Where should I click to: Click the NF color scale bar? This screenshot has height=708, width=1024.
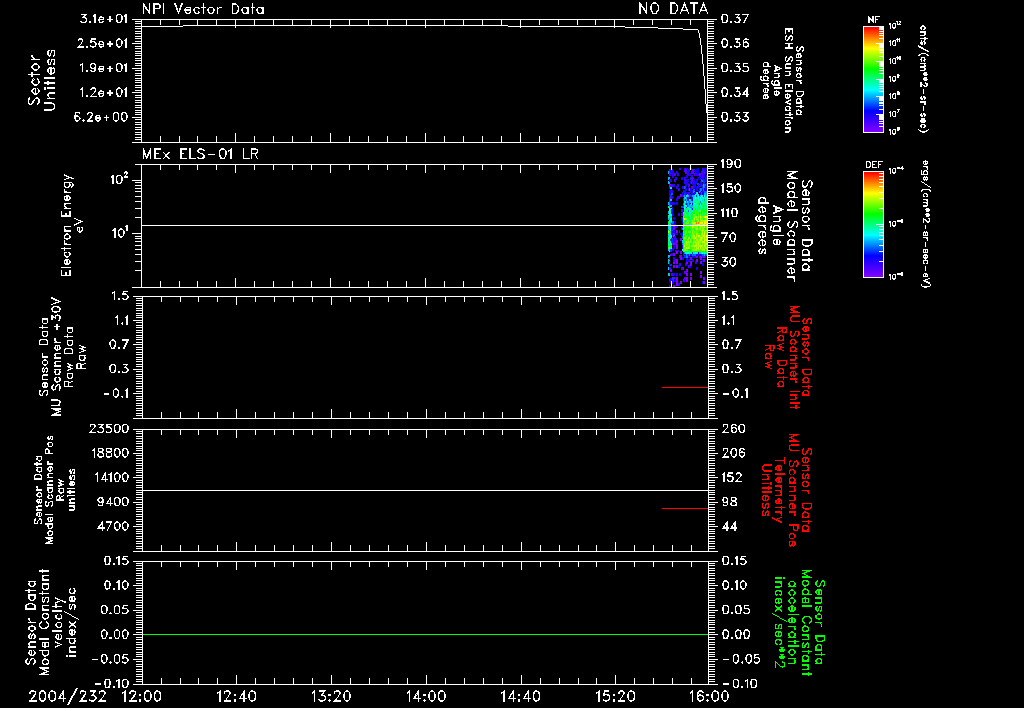pos(873,79)
